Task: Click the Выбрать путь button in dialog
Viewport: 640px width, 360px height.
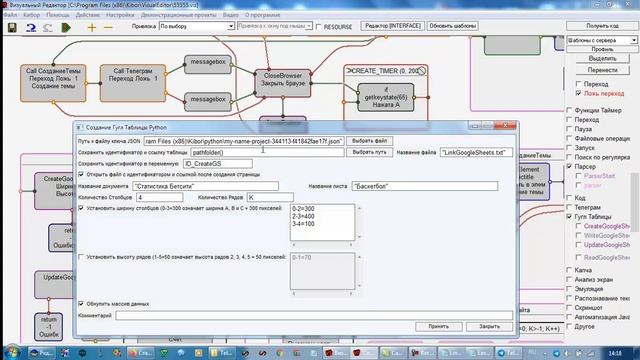Action: point(369,152)
